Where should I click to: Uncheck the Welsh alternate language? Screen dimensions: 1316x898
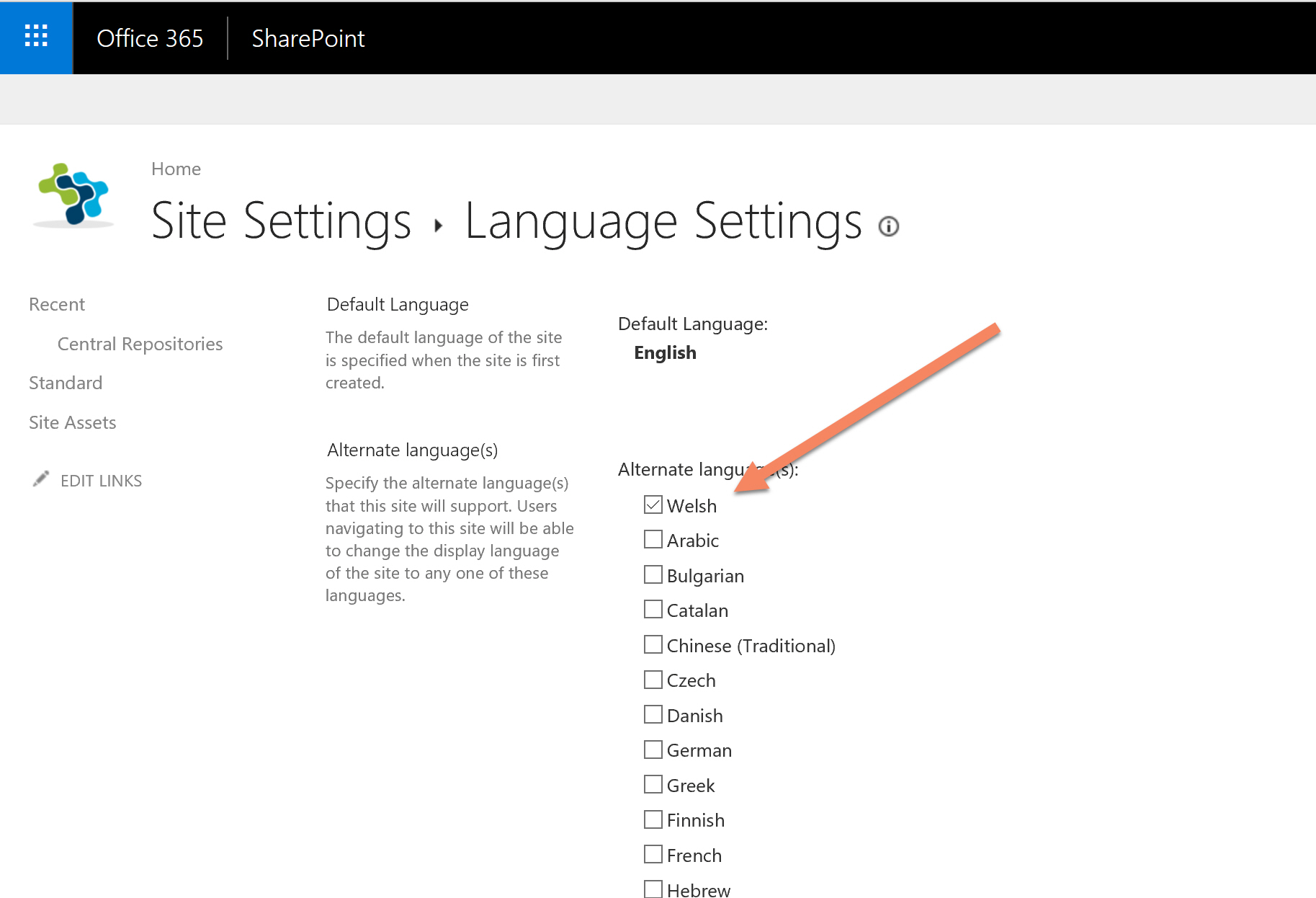pos(652,504)
